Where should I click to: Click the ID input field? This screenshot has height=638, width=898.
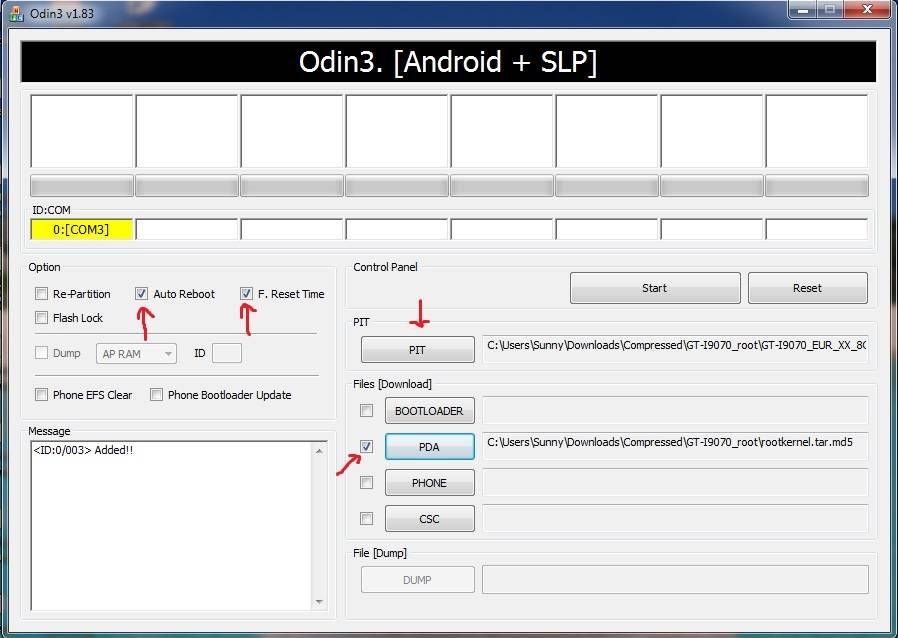point(227,353)
